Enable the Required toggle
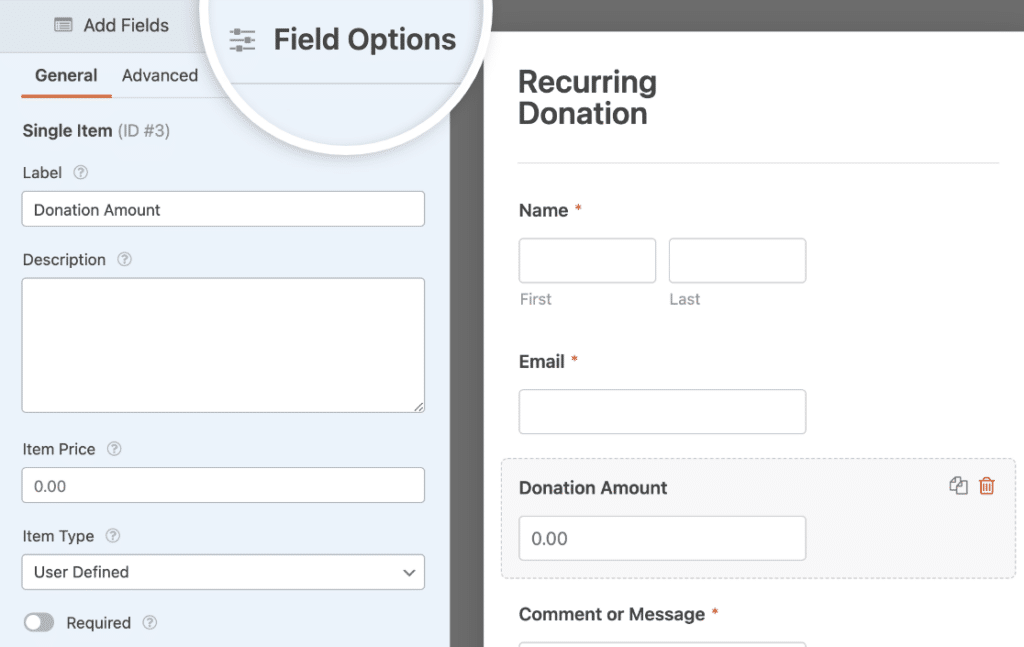Image resolution: width=1024 pixels, height=647 pixels. (x=39, y=622)
